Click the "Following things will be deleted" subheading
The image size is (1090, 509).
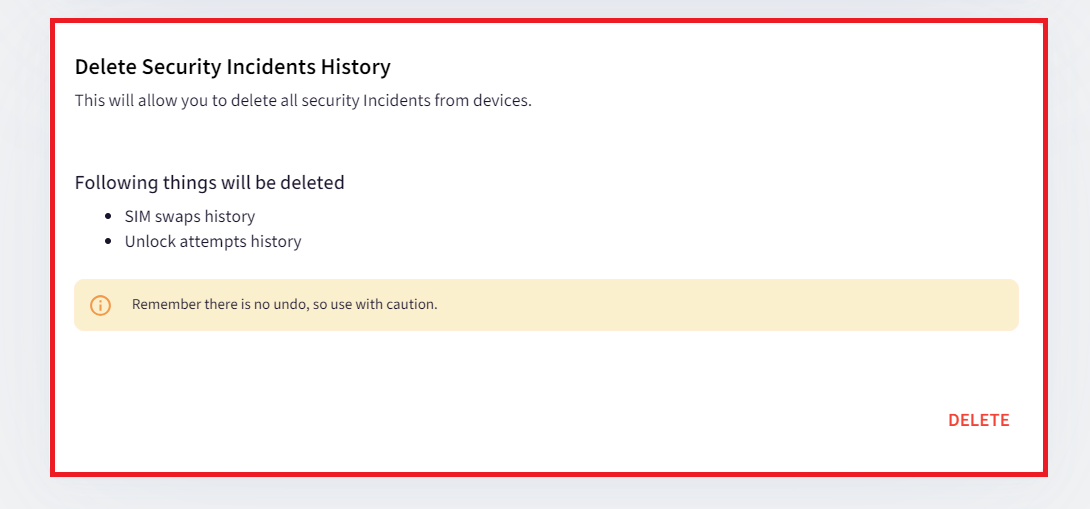[x=209, y=183]
